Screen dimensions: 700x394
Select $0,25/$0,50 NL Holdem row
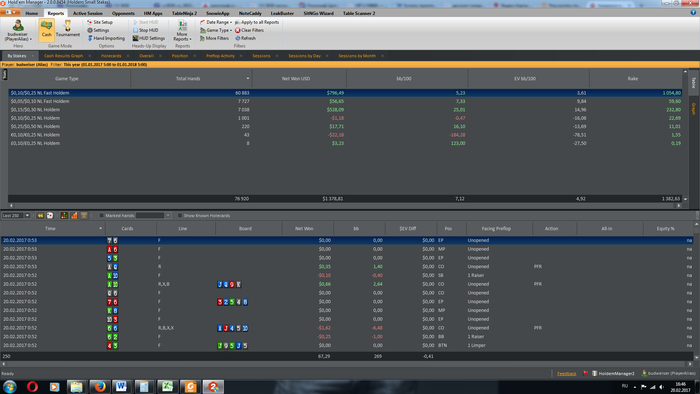point(345,126)
